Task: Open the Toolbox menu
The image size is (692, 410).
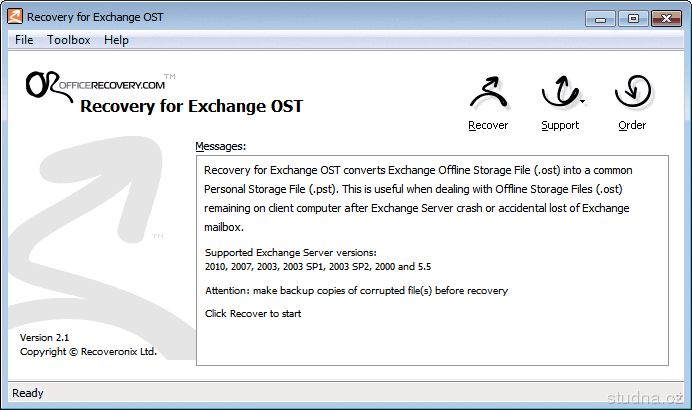Action: tap(69, 40)
